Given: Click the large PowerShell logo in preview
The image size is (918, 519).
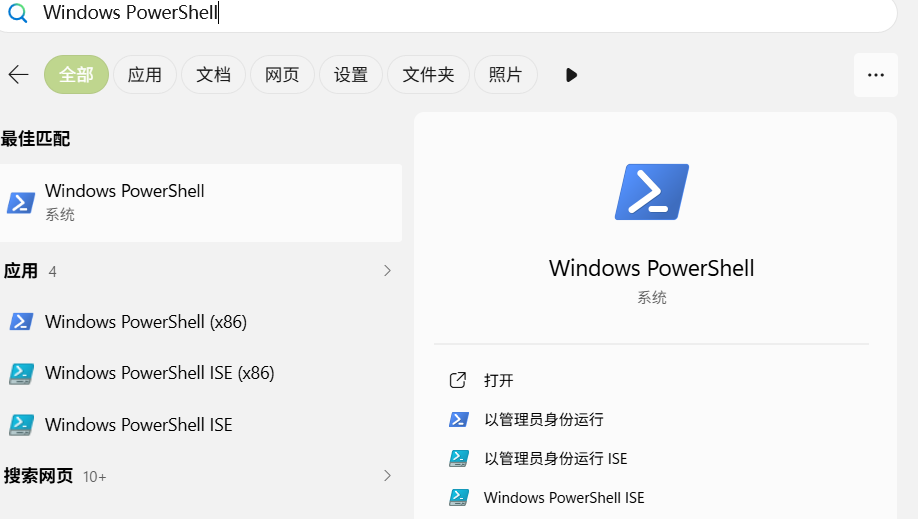Looking at the screenshot, I should click(652, 192).
